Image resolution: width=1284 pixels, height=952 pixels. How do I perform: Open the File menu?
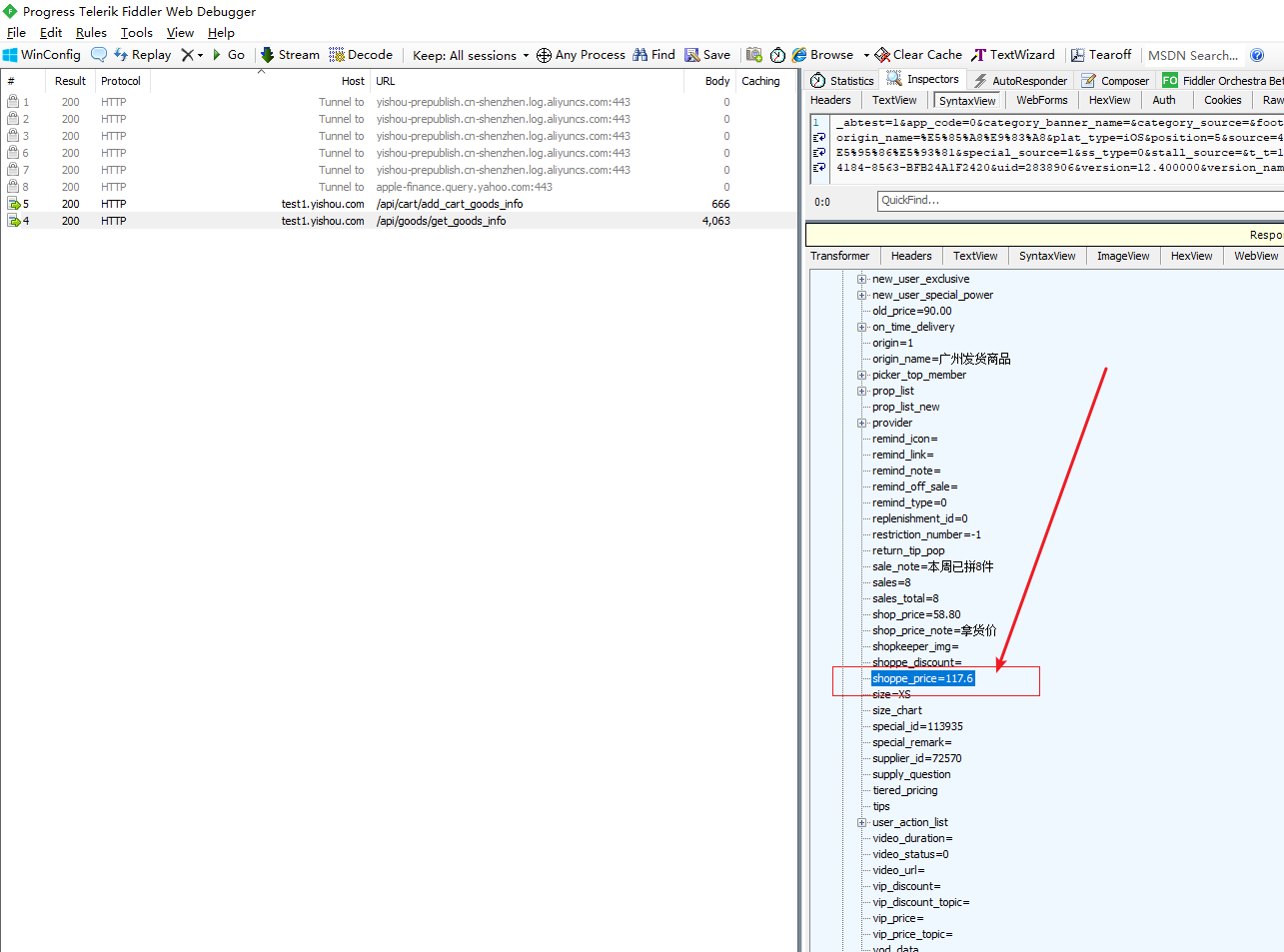[x=16, y=33]
